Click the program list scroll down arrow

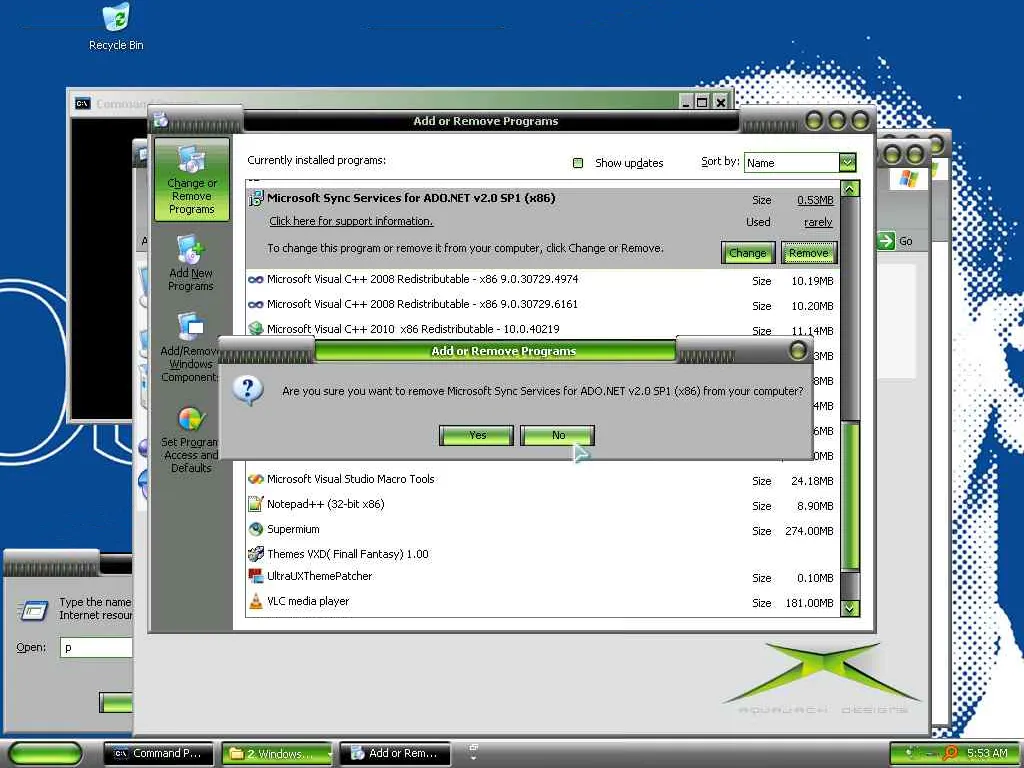coord(850,608)
